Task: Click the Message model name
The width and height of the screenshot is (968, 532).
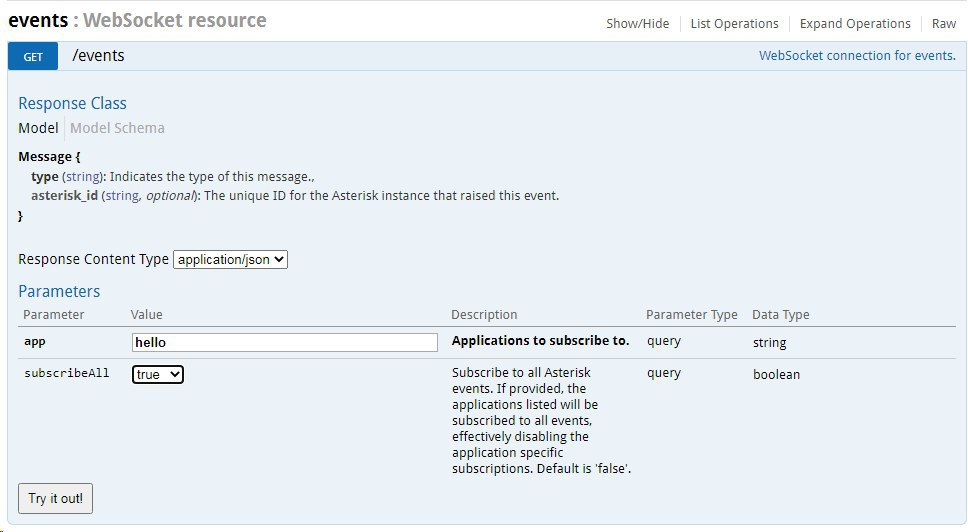Action: pos(45,157)
